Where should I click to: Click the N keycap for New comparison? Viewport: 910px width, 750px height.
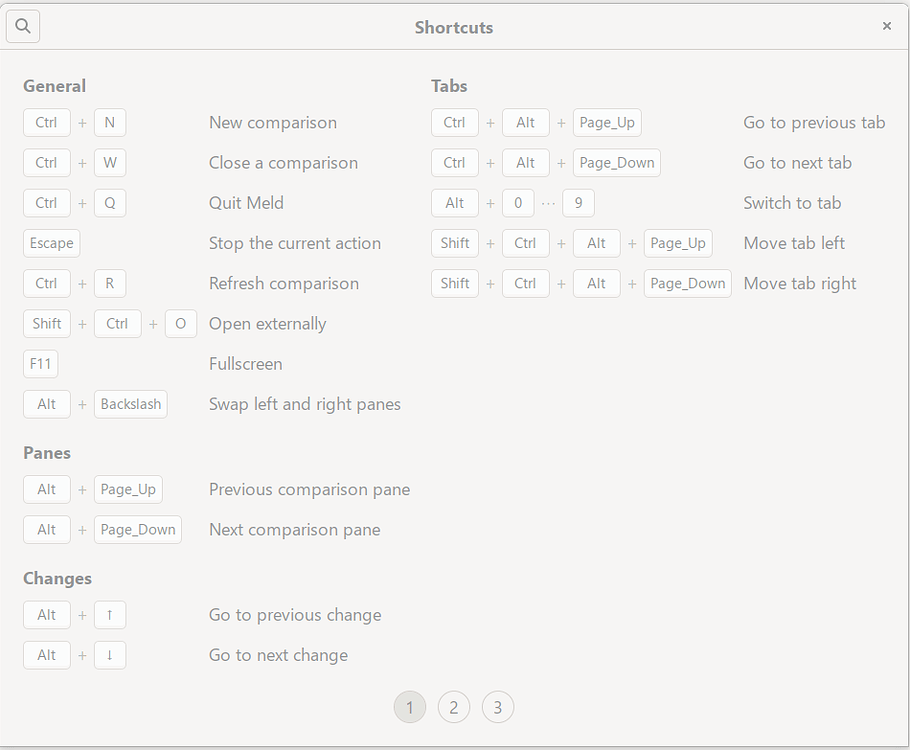coord(110,123)
